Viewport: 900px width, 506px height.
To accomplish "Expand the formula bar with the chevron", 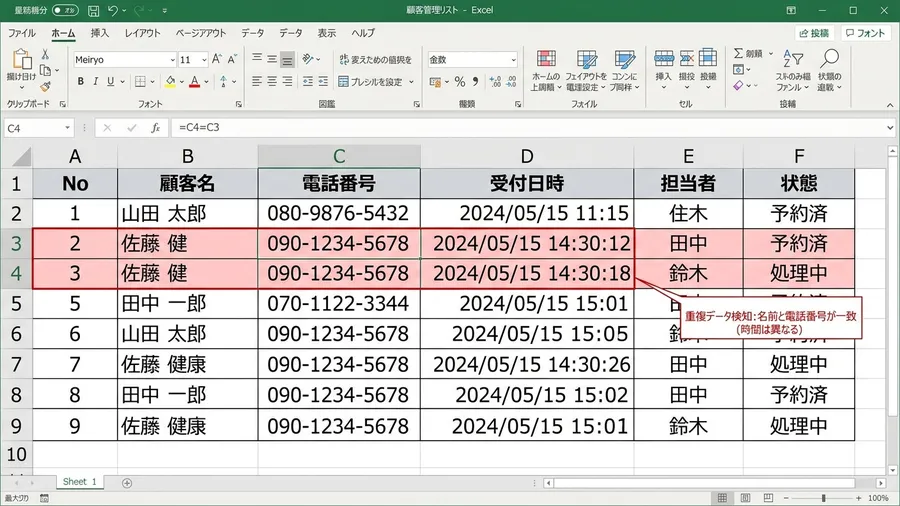I will coord(890,128).
